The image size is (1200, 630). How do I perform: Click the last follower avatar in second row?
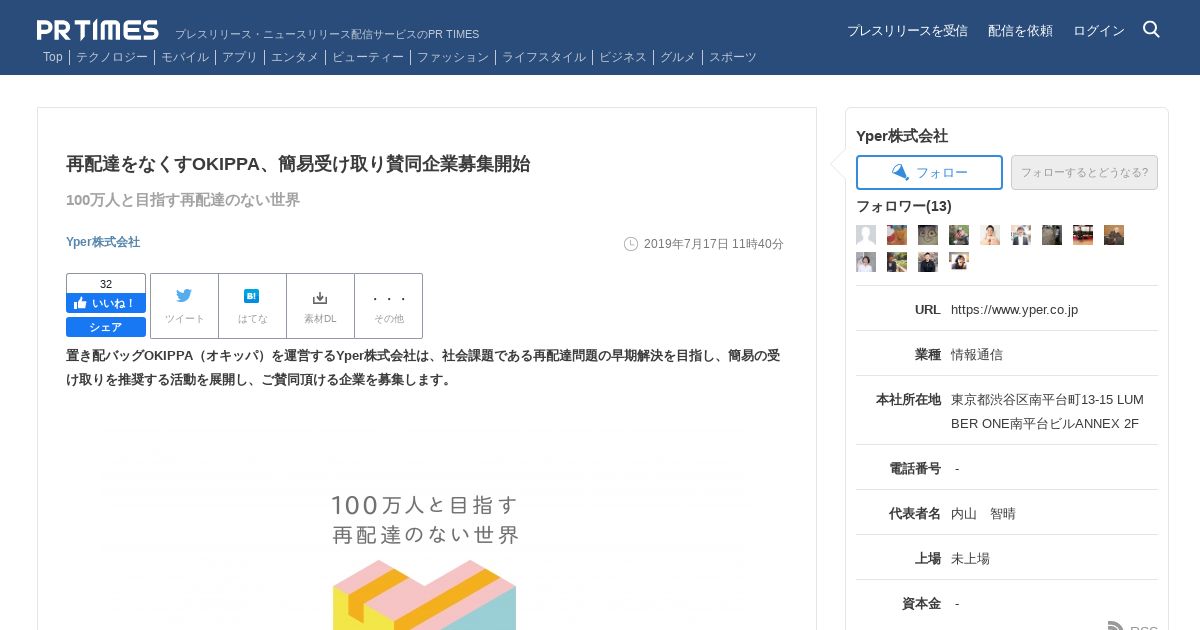click(x=959, y=262)
